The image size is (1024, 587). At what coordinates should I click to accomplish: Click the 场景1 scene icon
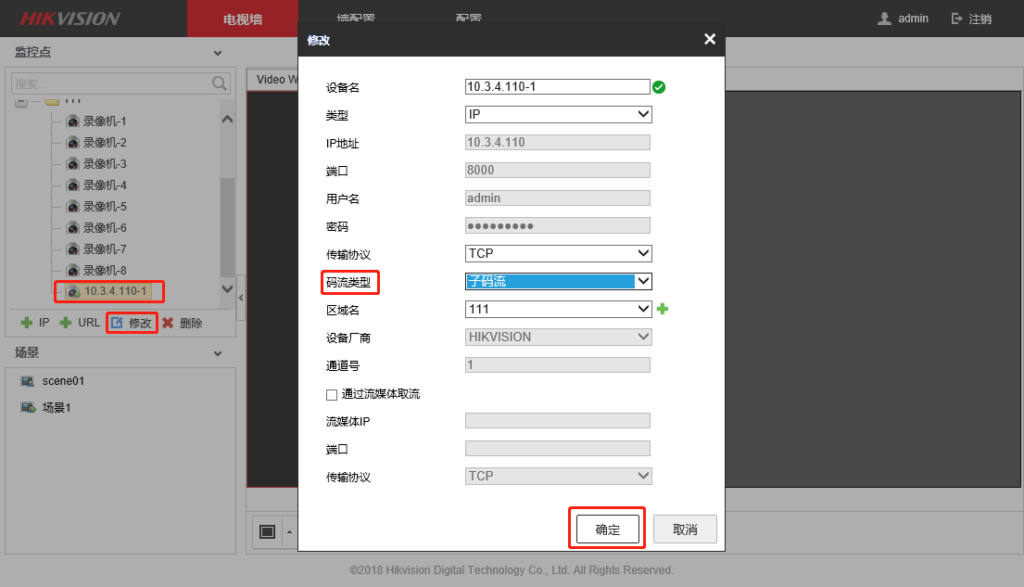tap(30, 407)
